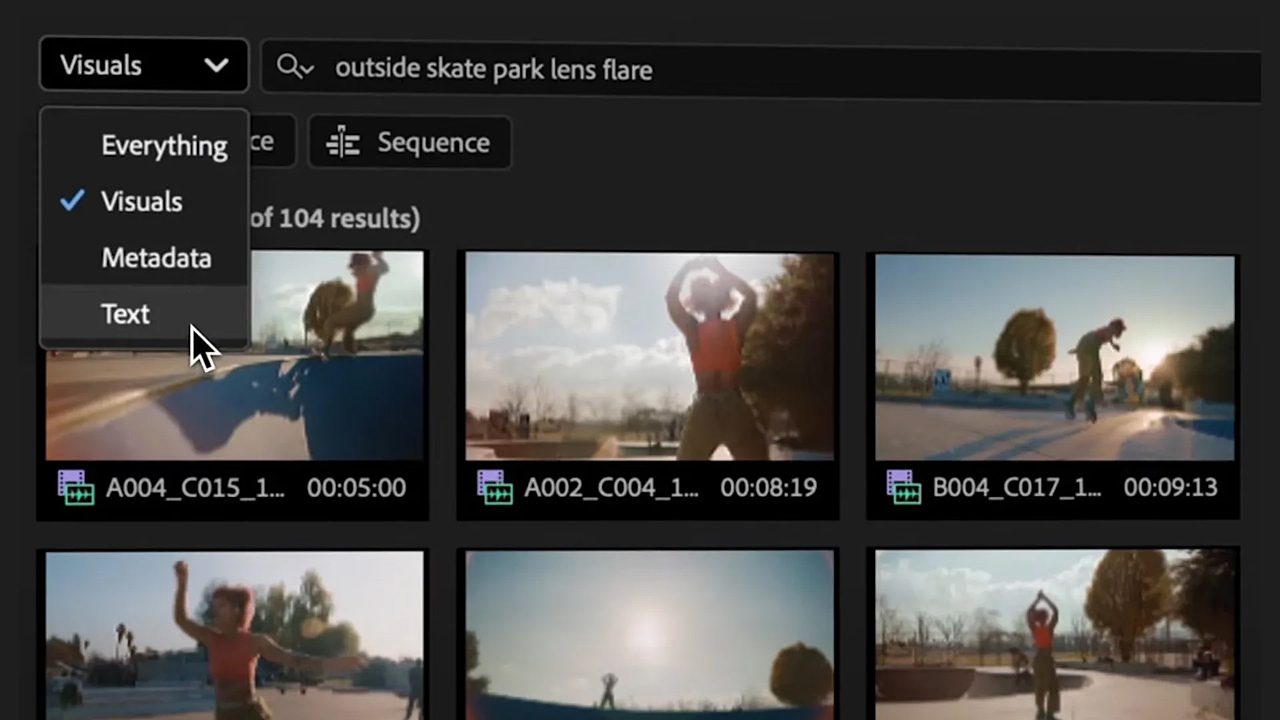1280x720 pixels.
Task: Select the A002_C004_1... clip name
Action: [x=614, y=488]
